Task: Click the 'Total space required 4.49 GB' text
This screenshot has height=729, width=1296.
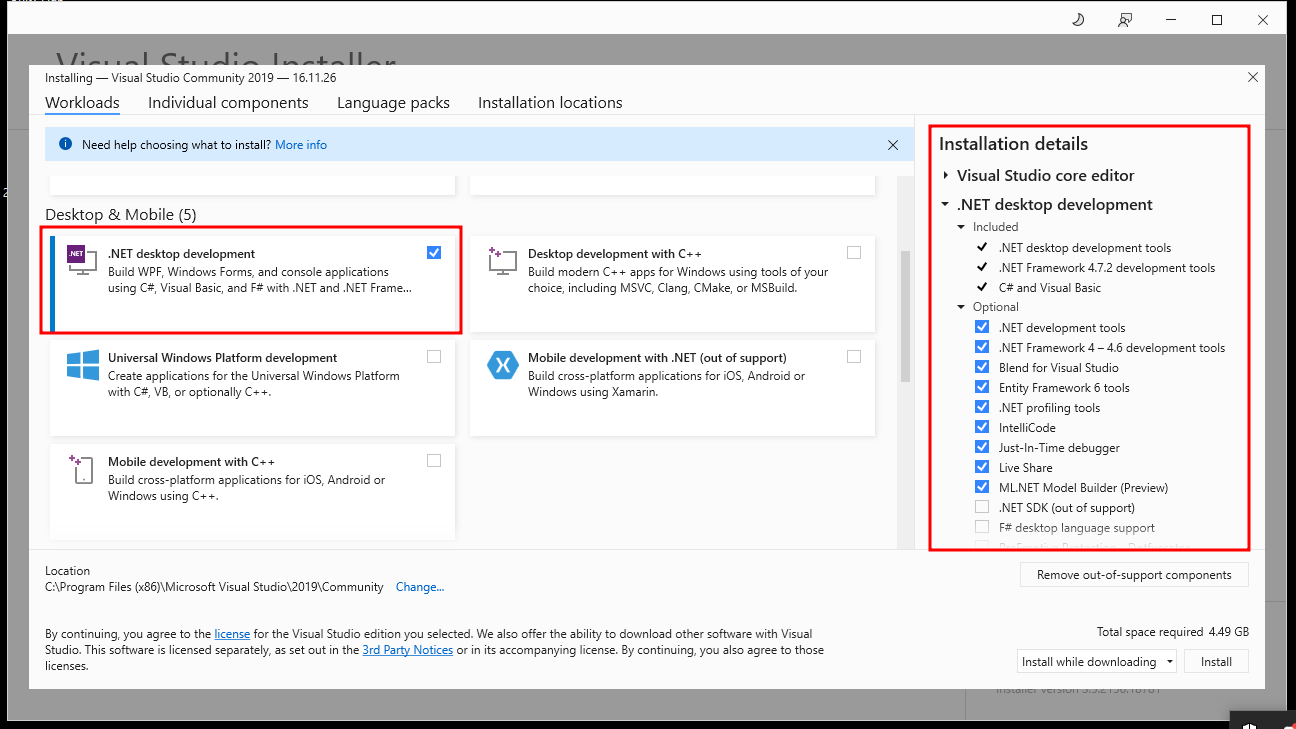Action: pyautogui.click(x=1173, y=632)
